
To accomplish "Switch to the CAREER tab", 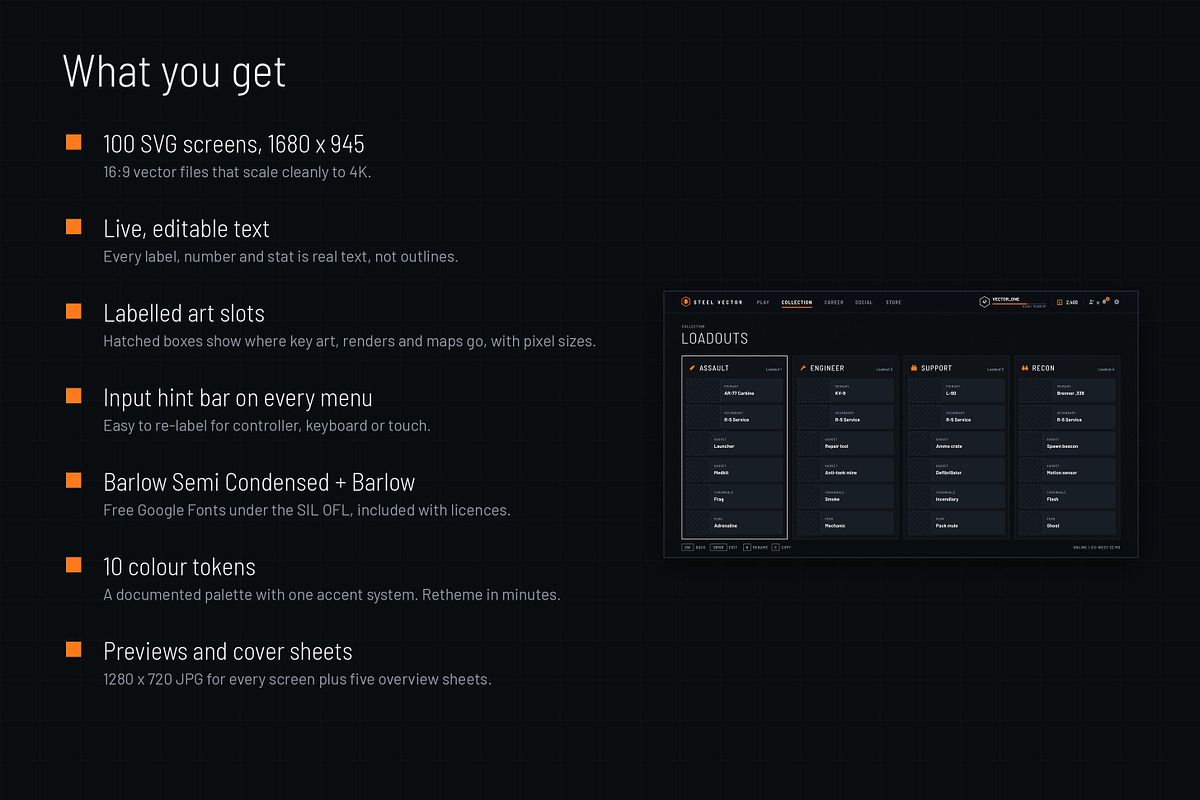I will (834, 302).
